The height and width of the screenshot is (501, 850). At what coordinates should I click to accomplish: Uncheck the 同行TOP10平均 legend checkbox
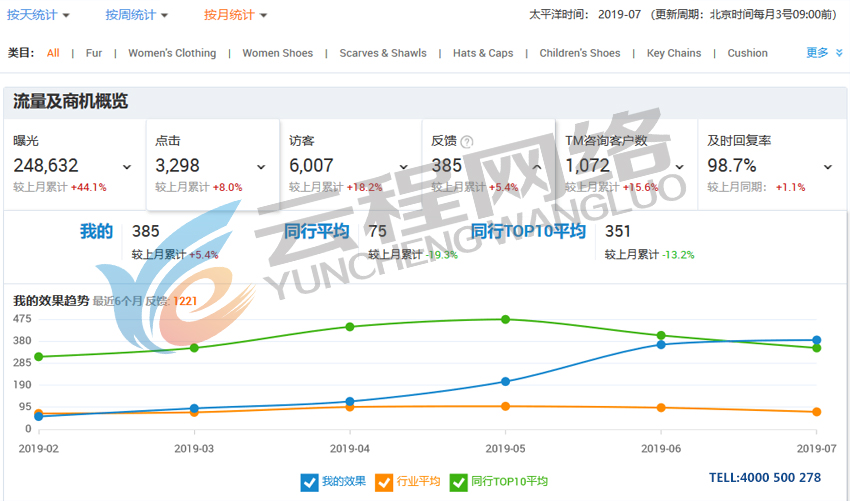[459, 482]
